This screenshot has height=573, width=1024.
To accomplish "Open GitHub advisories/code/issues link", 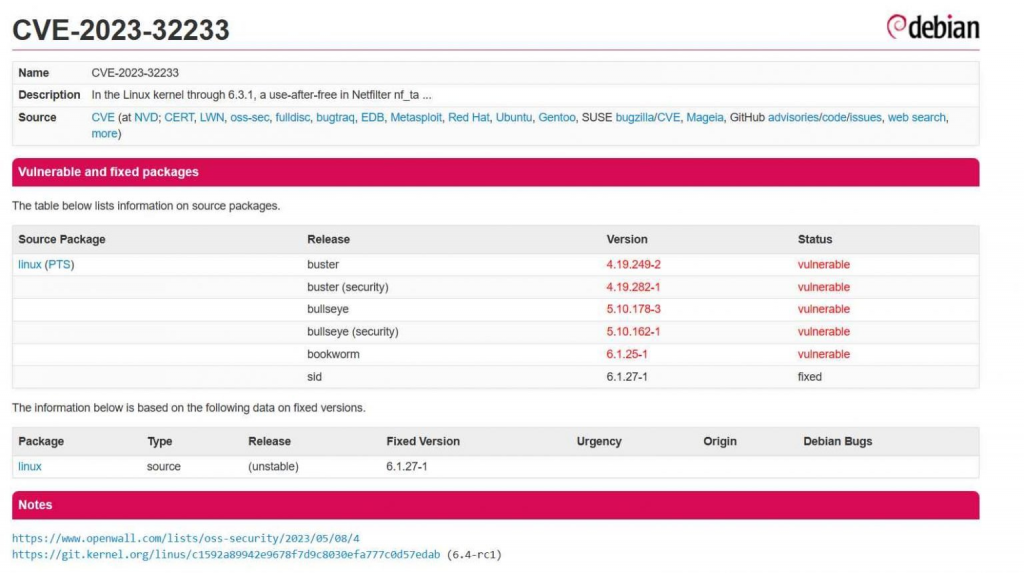I will (825, 117).
